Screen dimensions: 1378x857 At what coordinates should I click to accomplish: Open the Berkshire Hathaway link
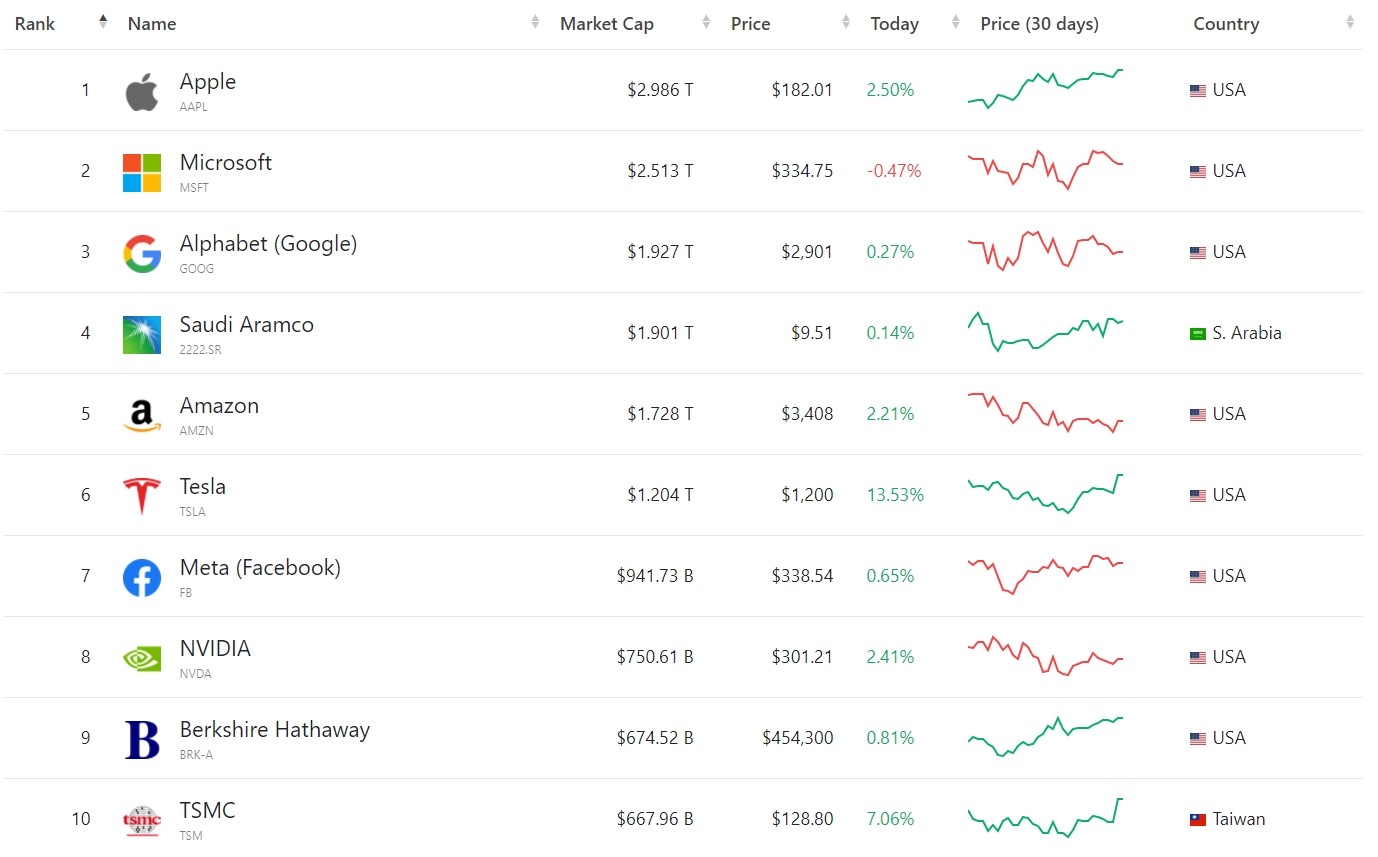coord(275,730)
